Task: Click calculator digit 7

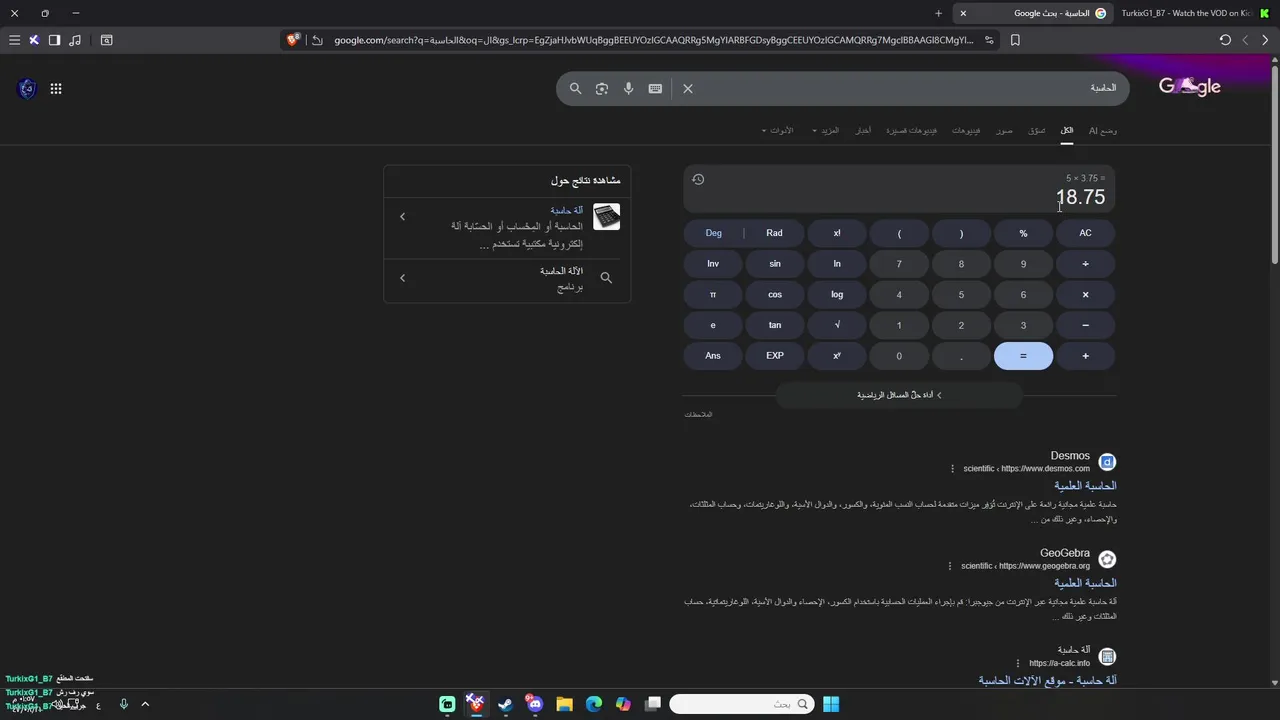Action: (x=899, y=264)
